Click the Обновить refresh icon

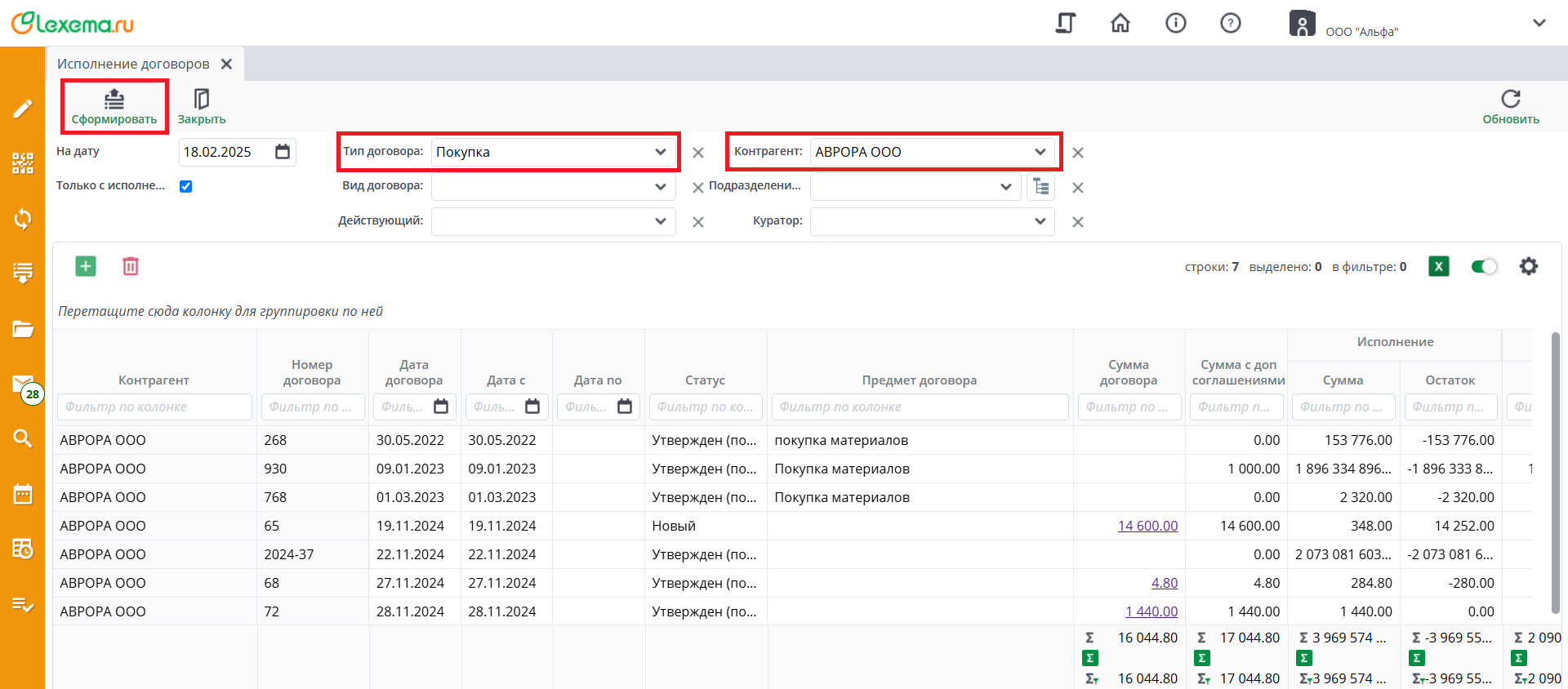[1510, 100]
